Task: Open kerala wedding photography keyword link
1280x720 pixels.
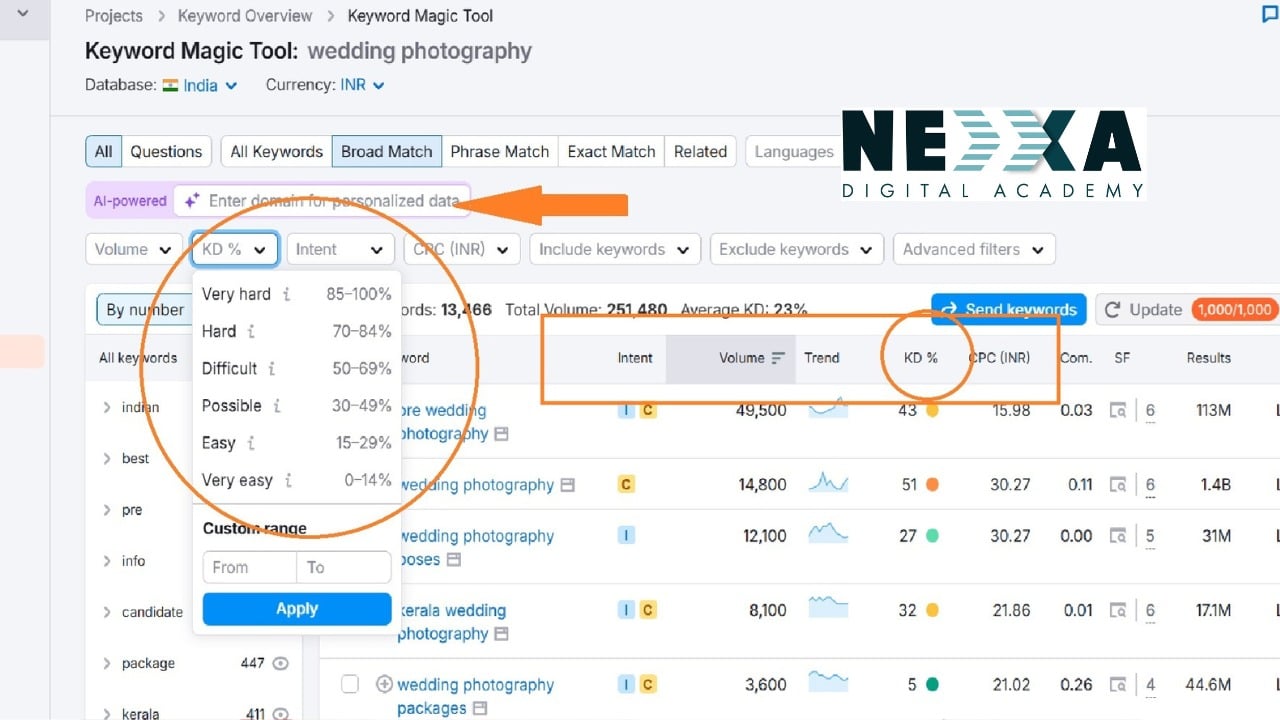Action: point(452,622)
